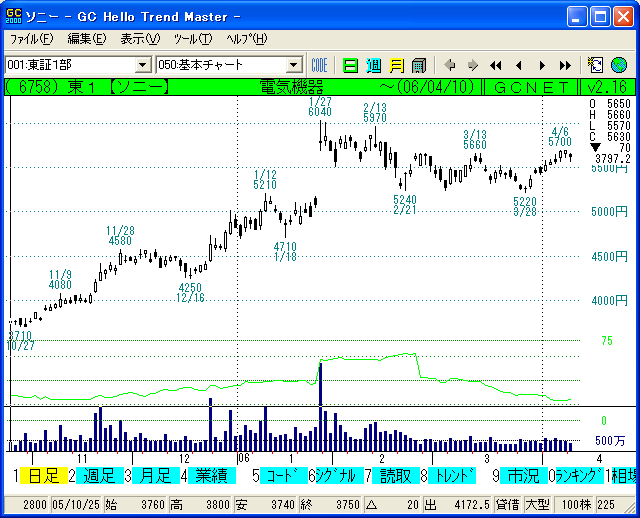Click the 4000円 axis label

(x=609, y=301)
